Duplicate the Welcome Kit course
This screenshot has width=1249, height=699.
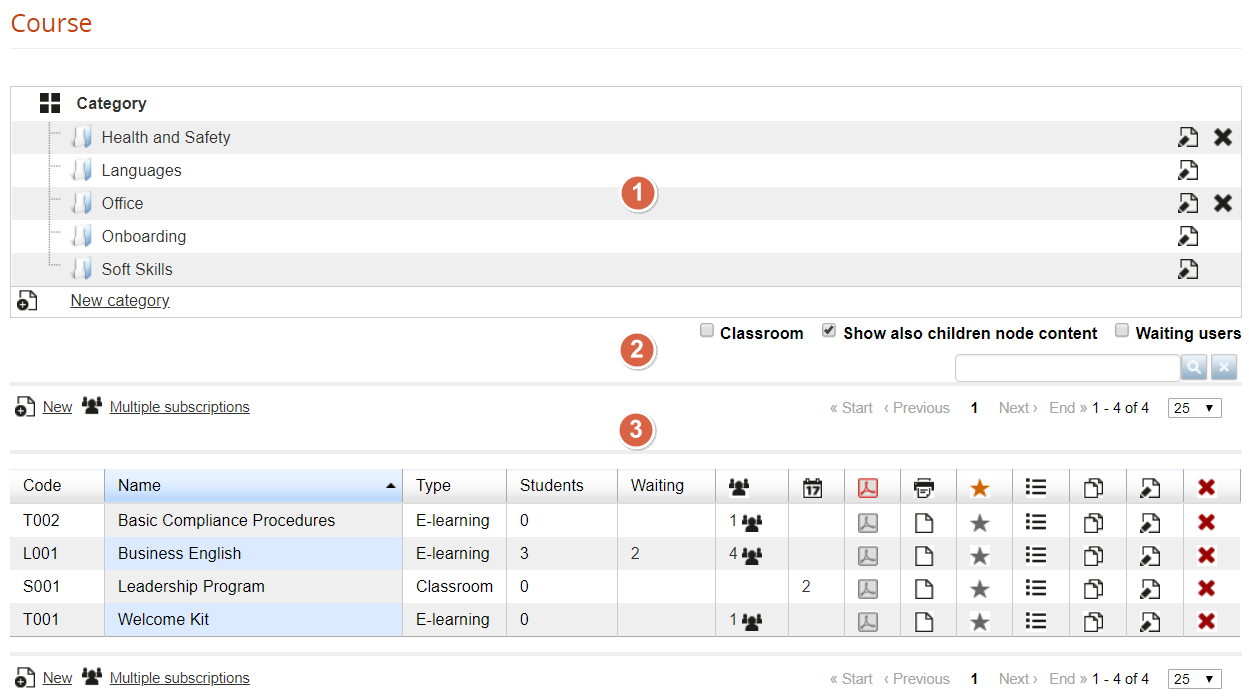pyautogui.click(x=1093, y=620)
